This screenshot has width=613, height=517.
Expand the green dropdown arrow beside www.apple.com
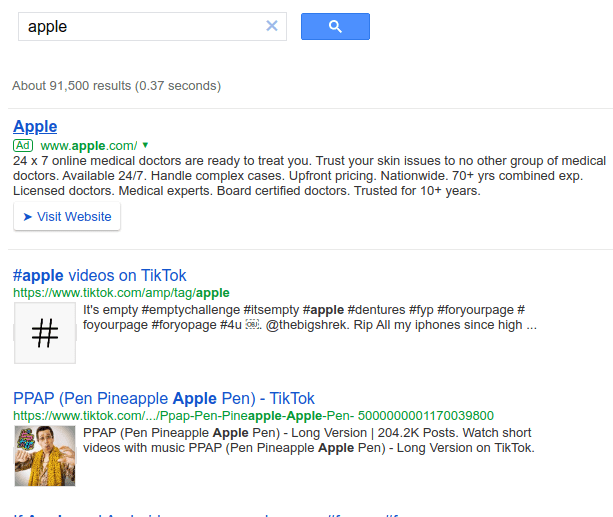(x=145, y=145)
